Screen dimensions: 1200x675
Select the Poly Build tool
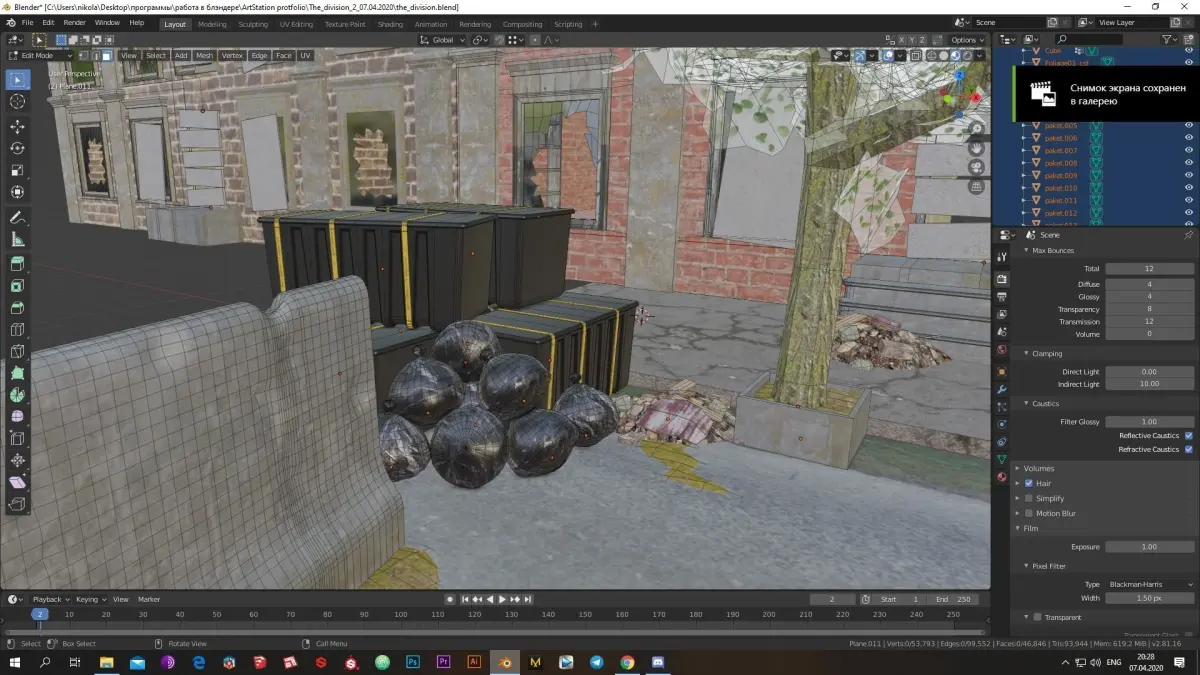[x=18, y=373]
